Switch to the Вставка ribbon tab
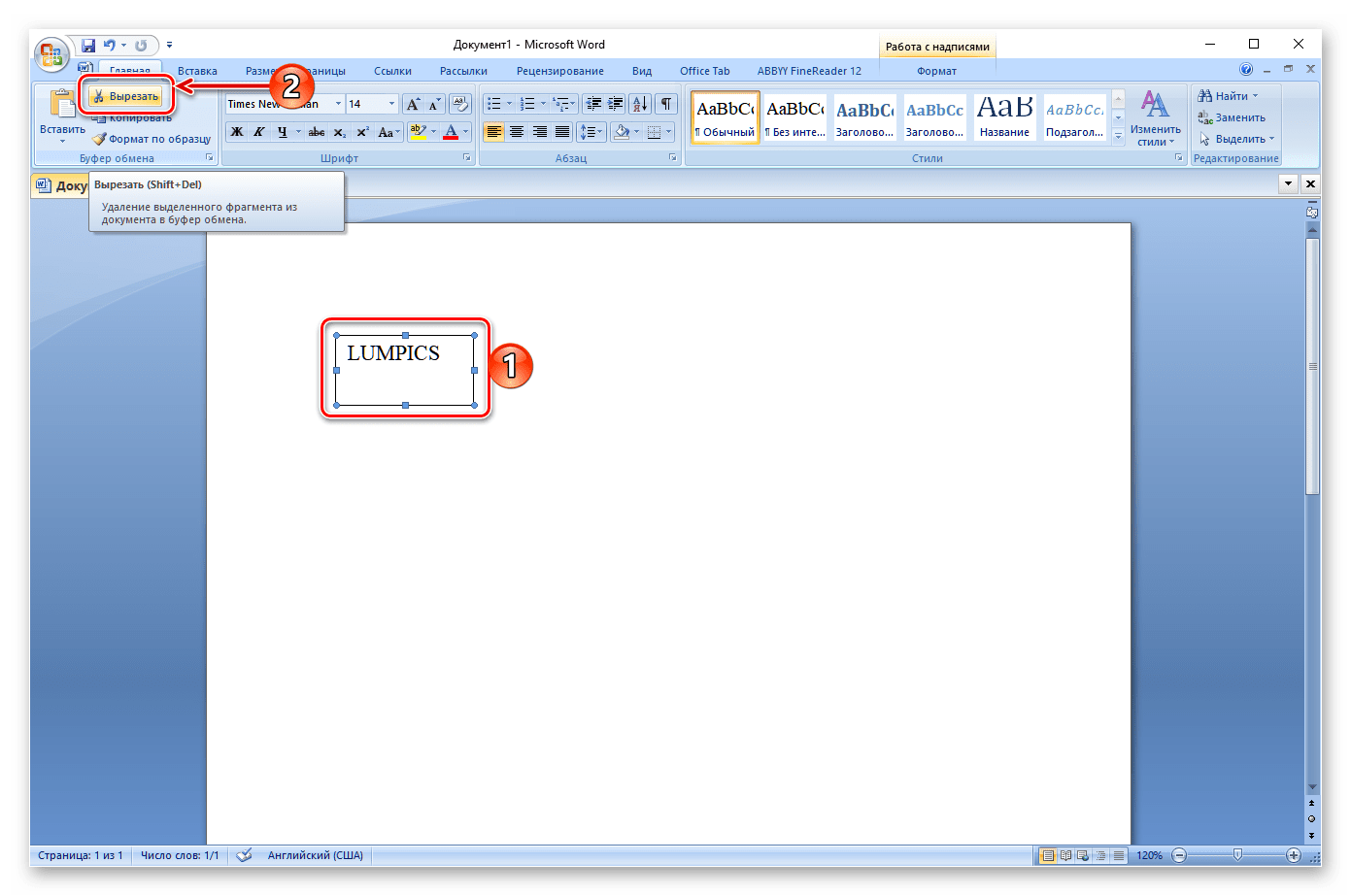 pos(197,71)
